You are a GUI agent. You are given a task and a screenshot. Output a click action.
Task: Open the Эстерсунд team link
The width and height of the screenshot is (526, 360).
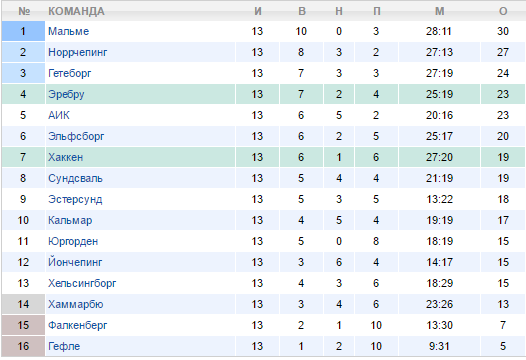(x=75, y=199)
